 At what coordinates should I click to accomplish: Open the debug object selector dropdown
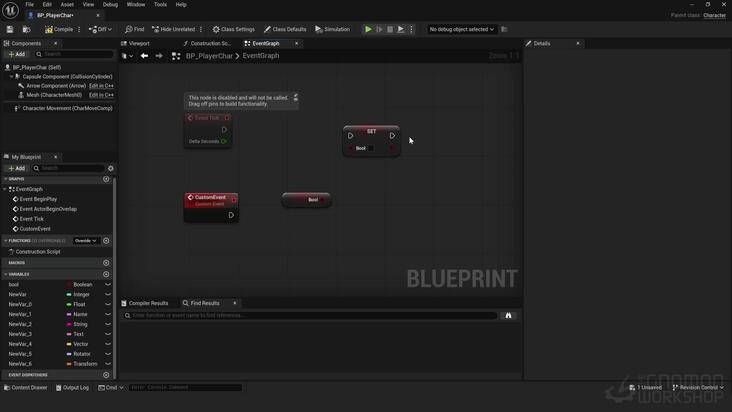[x=461, y=29]
